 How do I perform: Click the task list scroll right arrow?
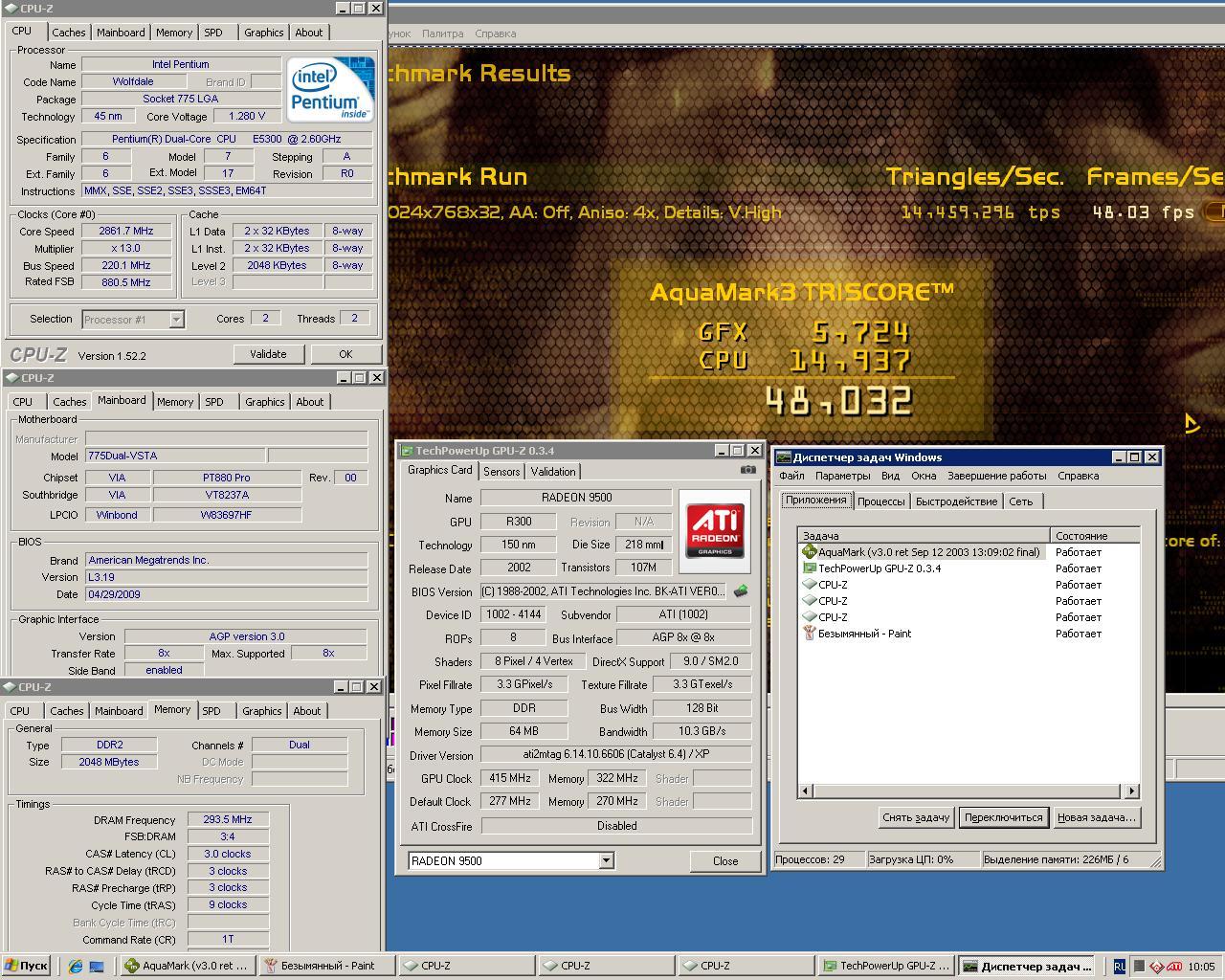pos(1132,791)
